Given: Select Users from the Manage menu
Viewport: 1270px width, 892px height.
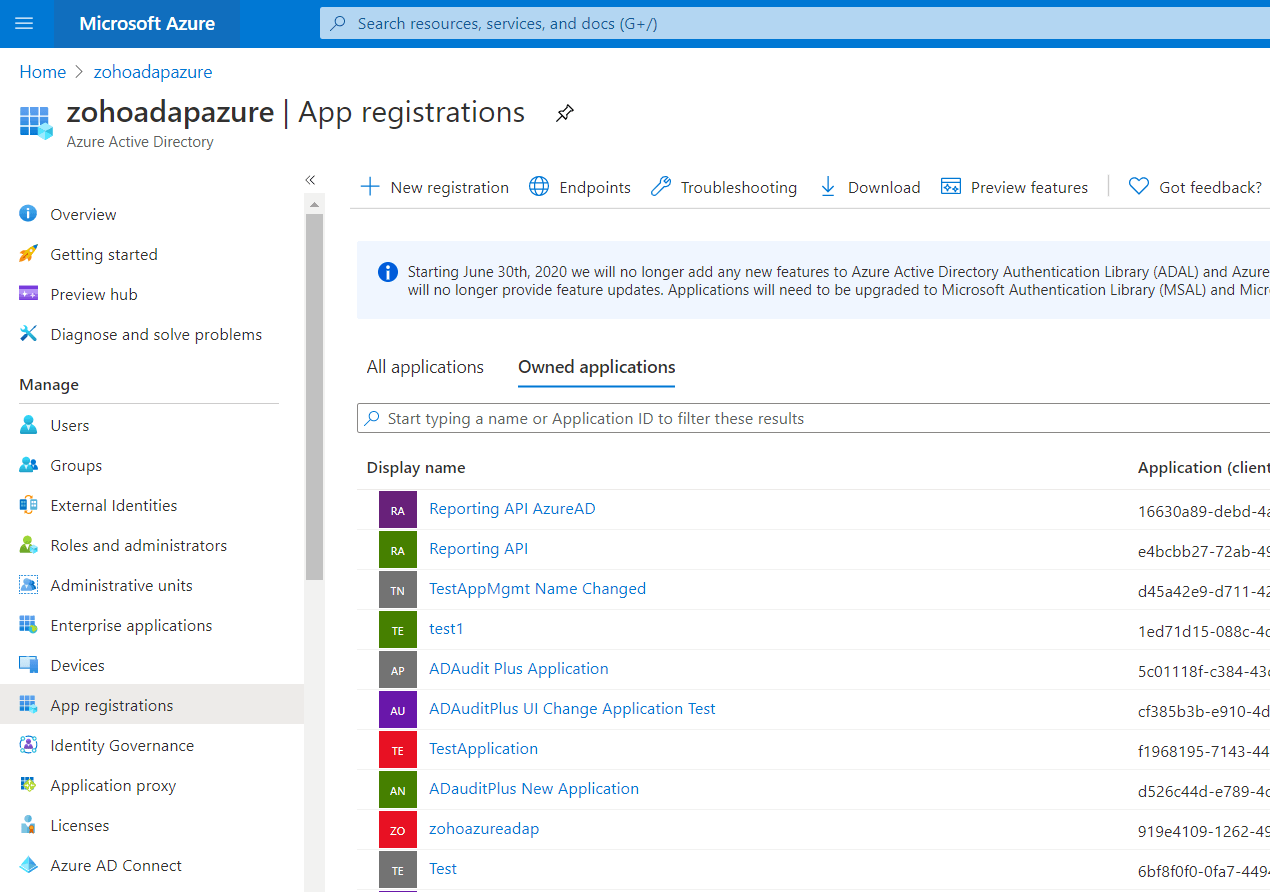Looking at the screenshot, I should (69, 426).
